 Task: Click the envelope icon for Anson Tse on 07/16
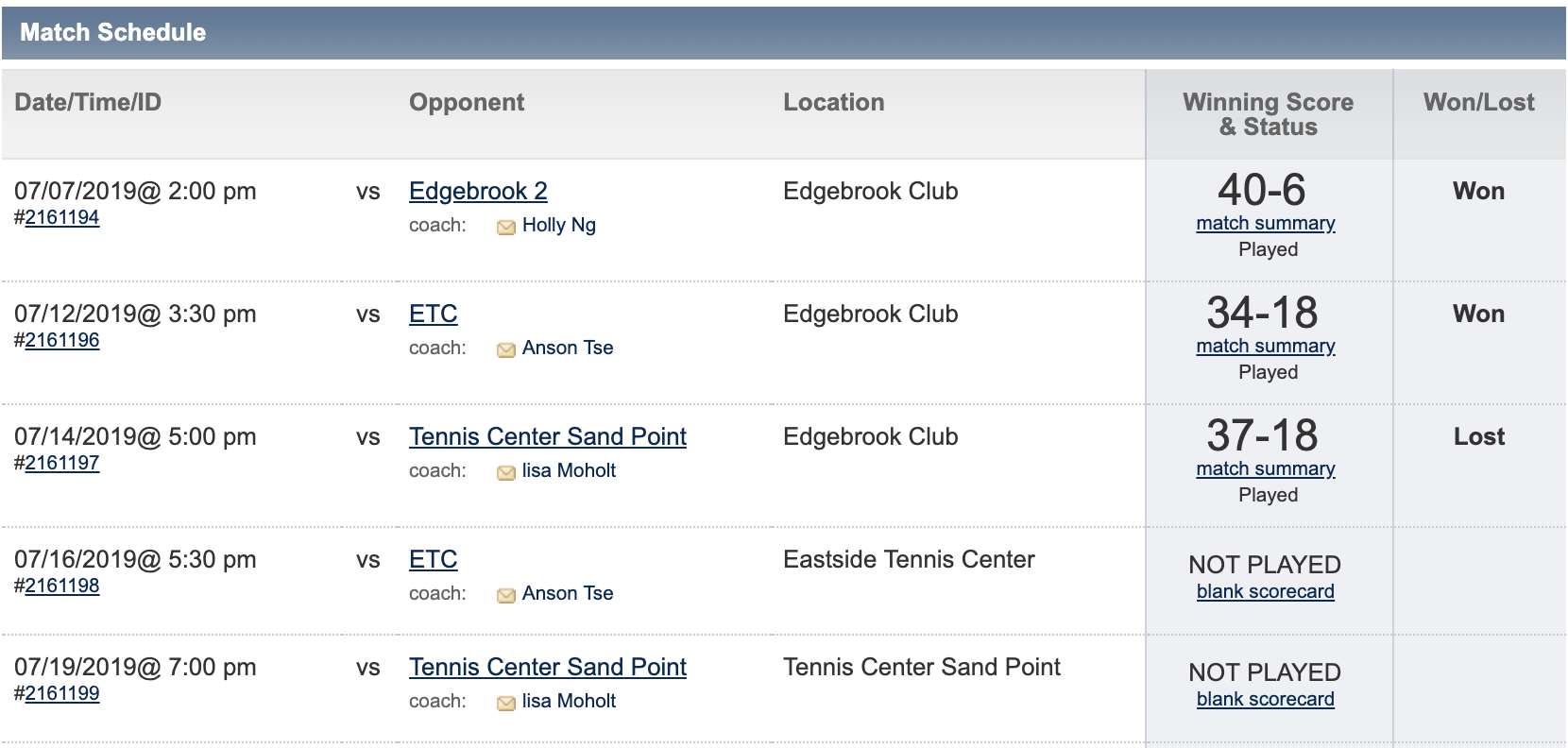coord(506,595)
